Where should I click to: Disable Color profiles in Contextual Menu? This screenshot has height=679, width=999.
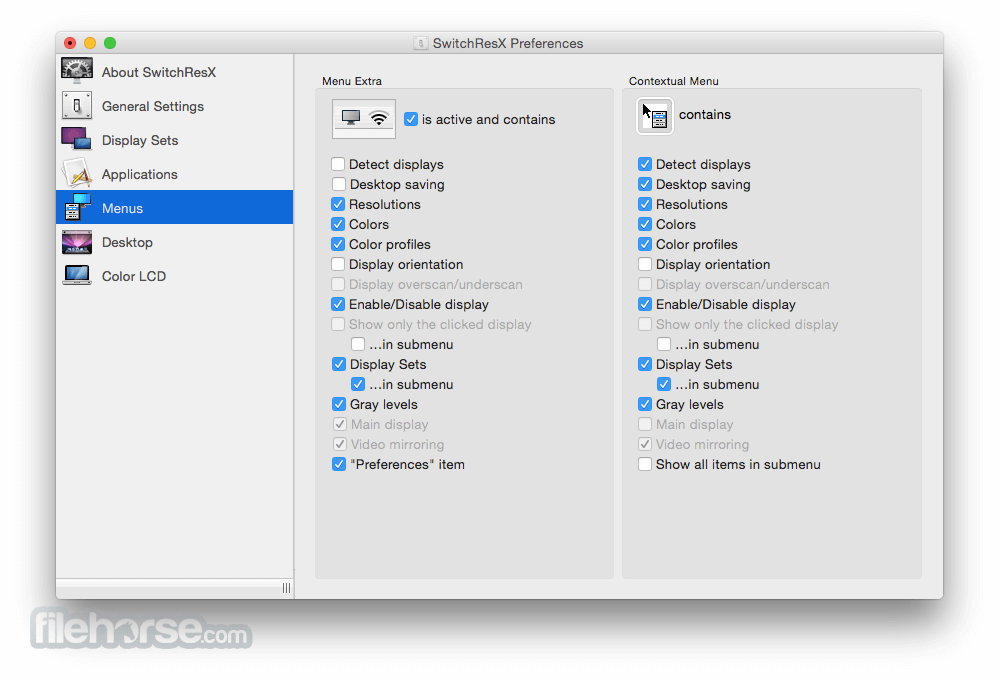[645, 244]
